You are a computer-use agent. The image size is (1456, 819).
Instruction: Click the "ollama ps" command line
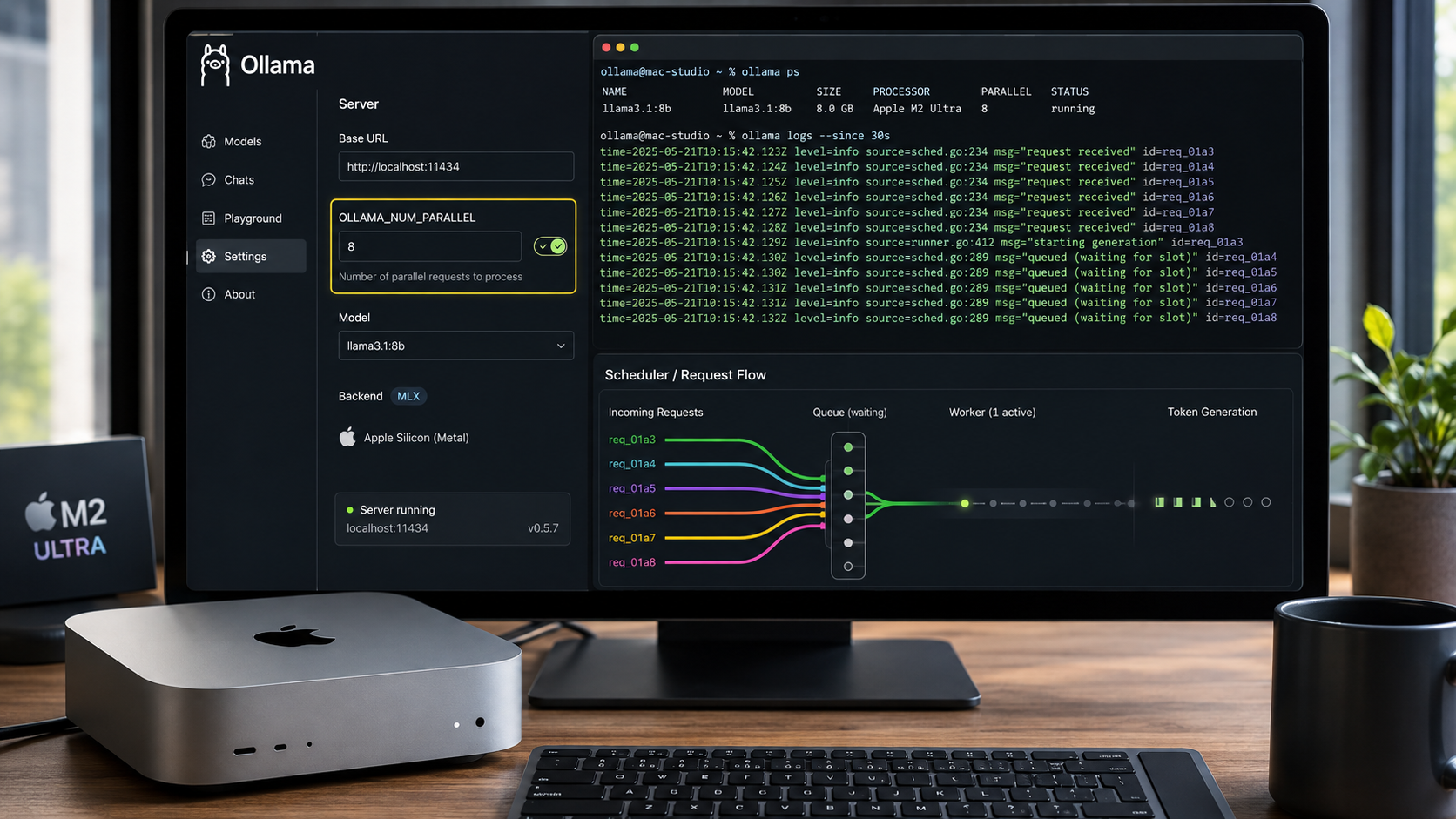(700, 72)
